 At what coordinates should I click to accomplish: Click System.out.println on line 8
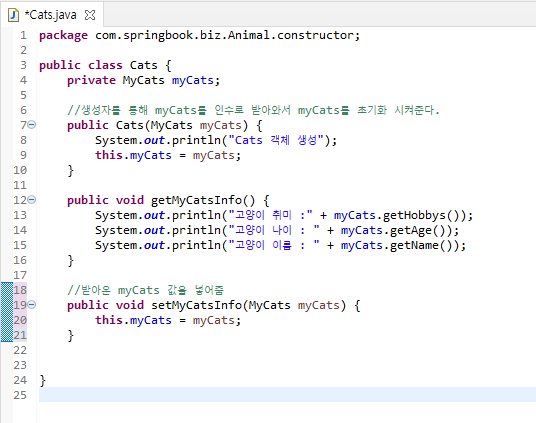click(x=158, y=140)
